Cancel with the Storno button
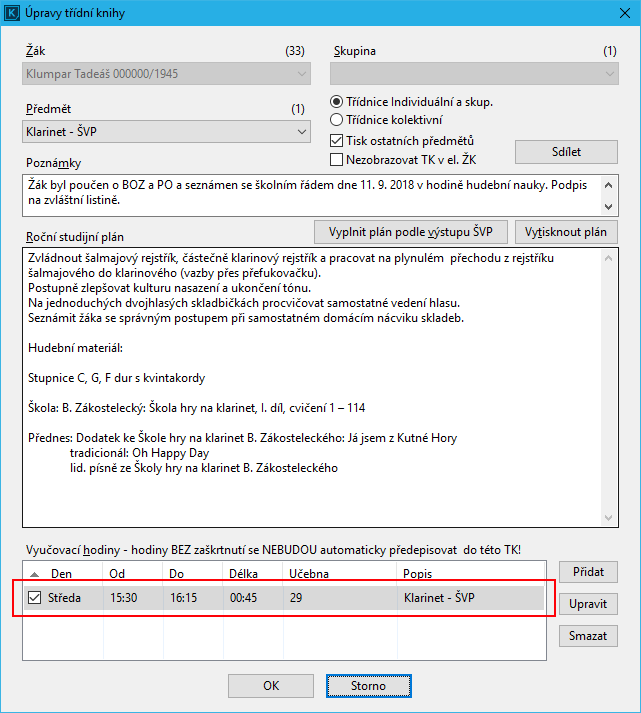Image resolution: width=641 pixels, height=713 pixels. [x=368, y=686]
